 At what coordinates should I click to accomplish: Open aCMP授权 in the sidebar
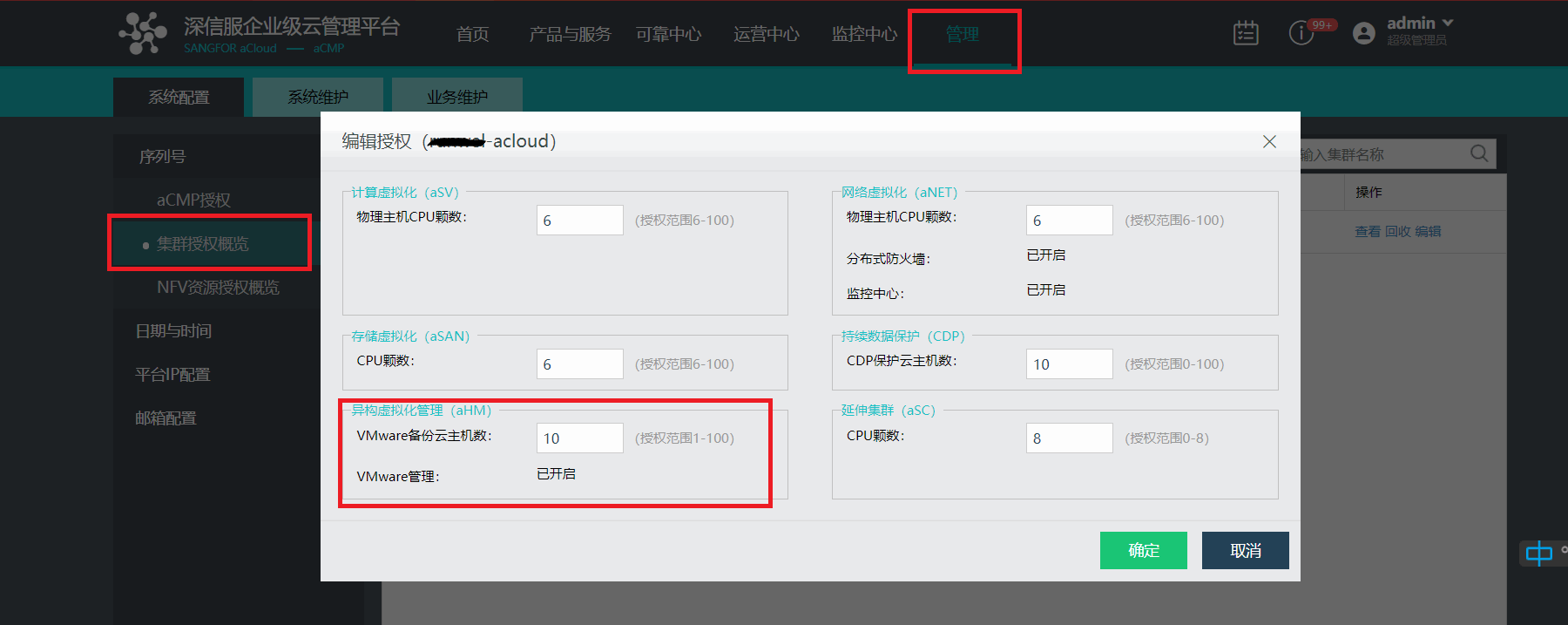193,200
